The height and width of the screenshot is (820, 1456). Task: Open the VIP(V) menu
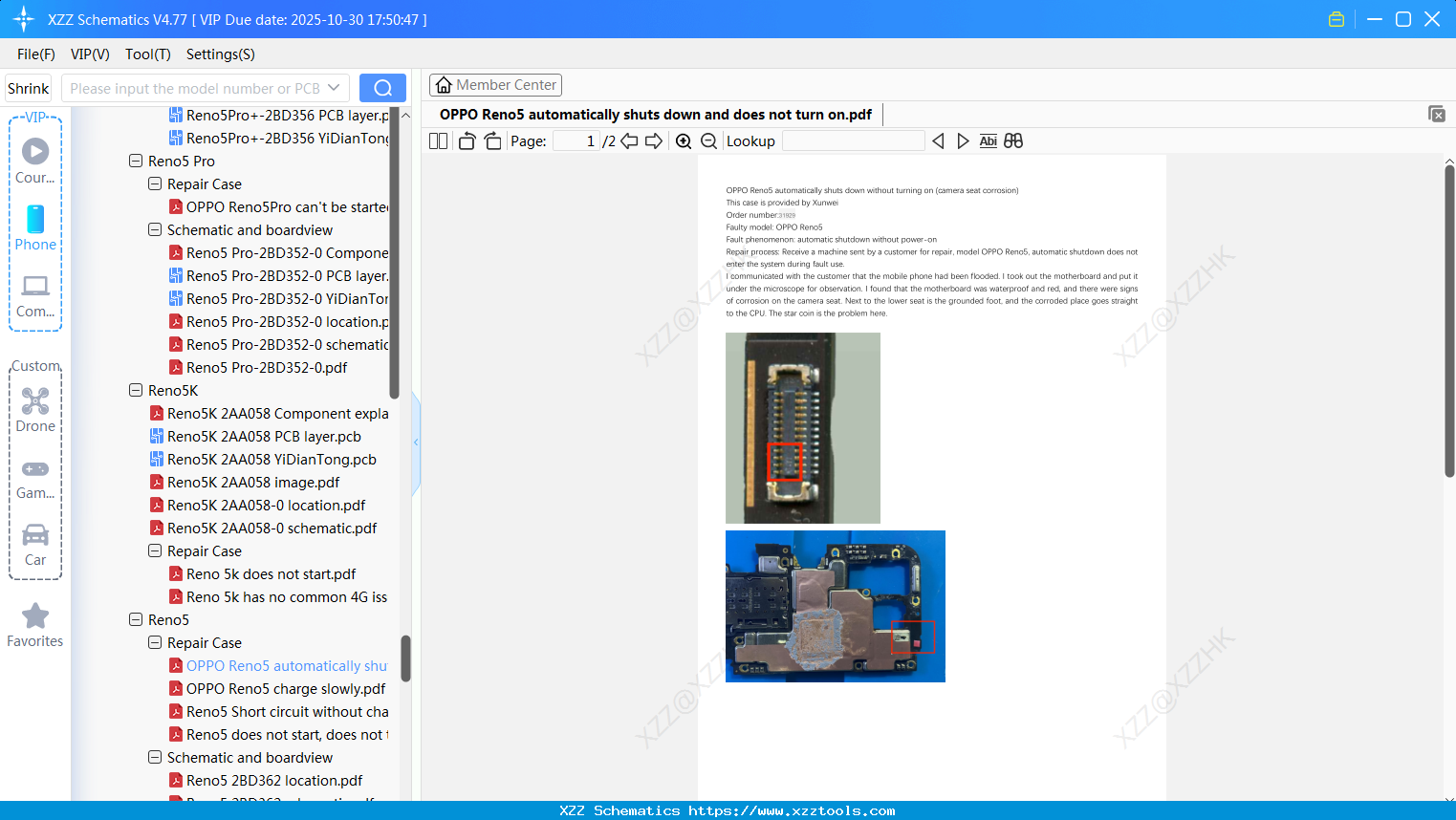(90, 54)
